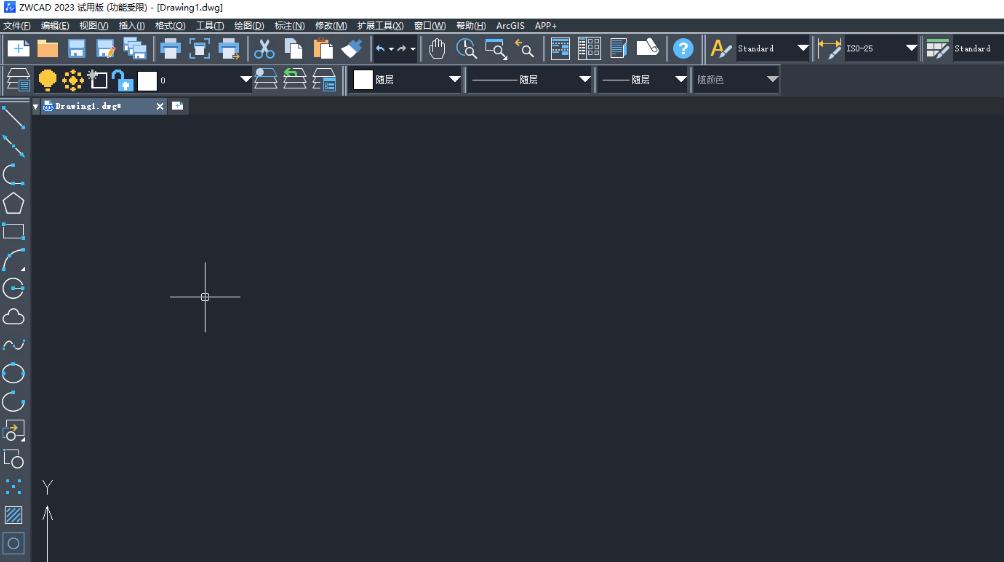The height and width of the screenshot is (562, 1004).
Task: Click the Paste clipboard icon
Action: (x=323, y=49)
